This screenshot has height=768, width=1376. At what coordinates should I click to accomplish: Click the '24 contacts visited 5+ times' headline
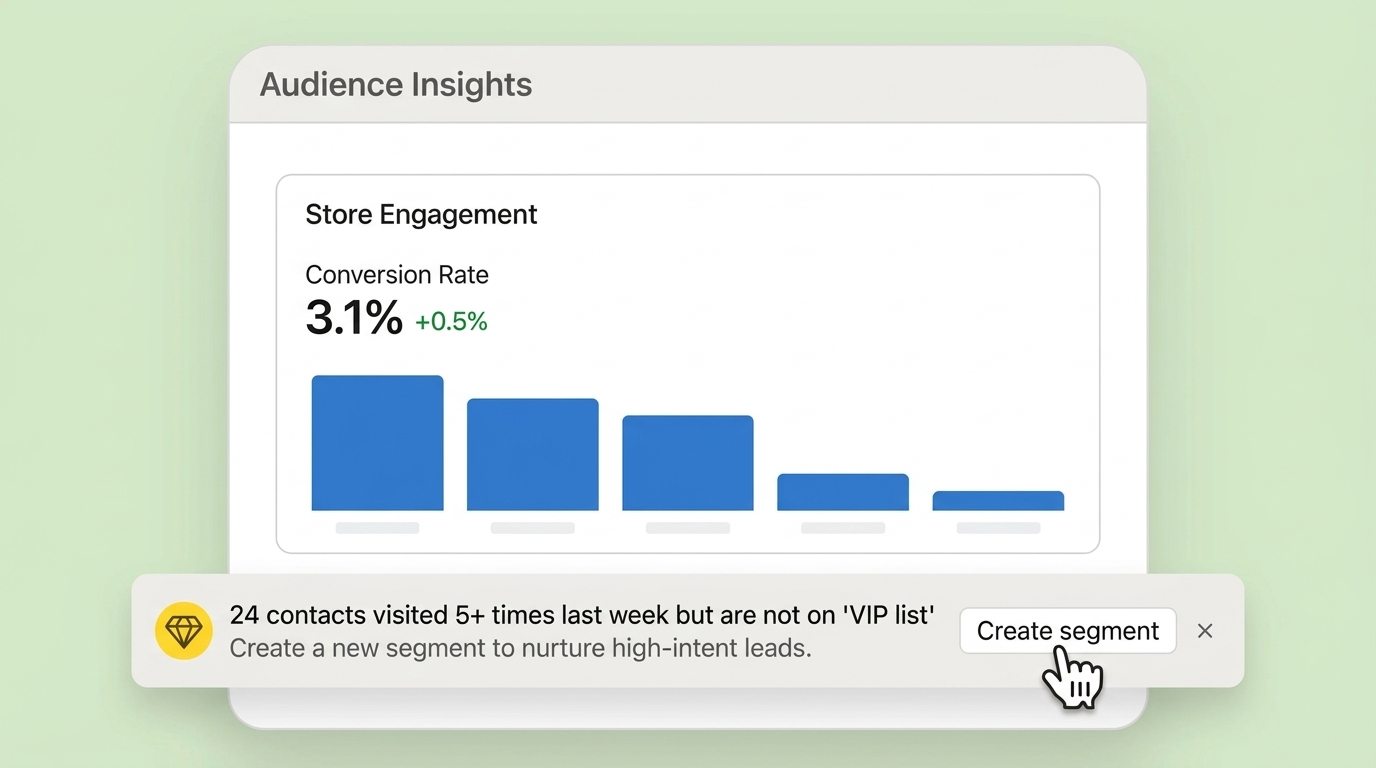(x=582, y=615)
